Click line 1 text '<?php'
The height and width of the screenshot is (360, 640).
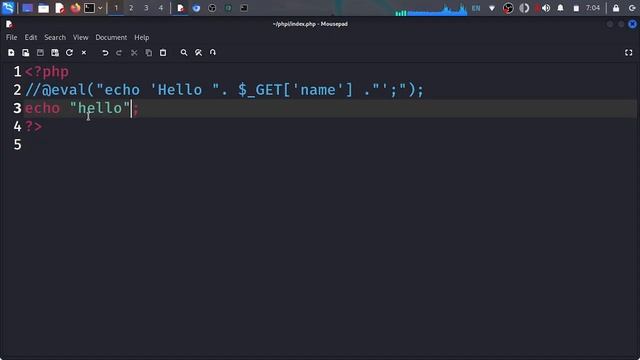click(47, 72)
